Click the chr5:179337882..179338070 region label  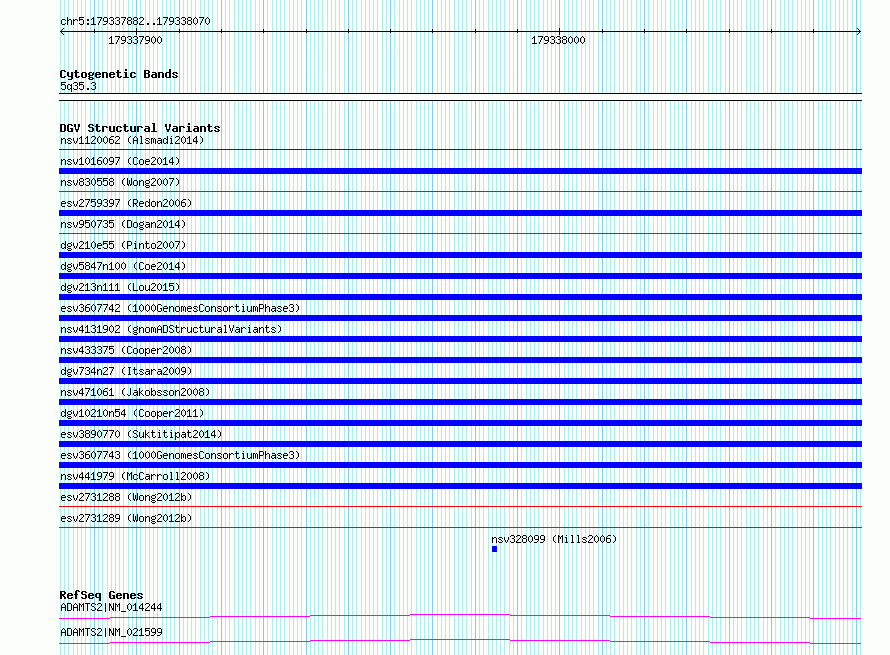point(135,21)
